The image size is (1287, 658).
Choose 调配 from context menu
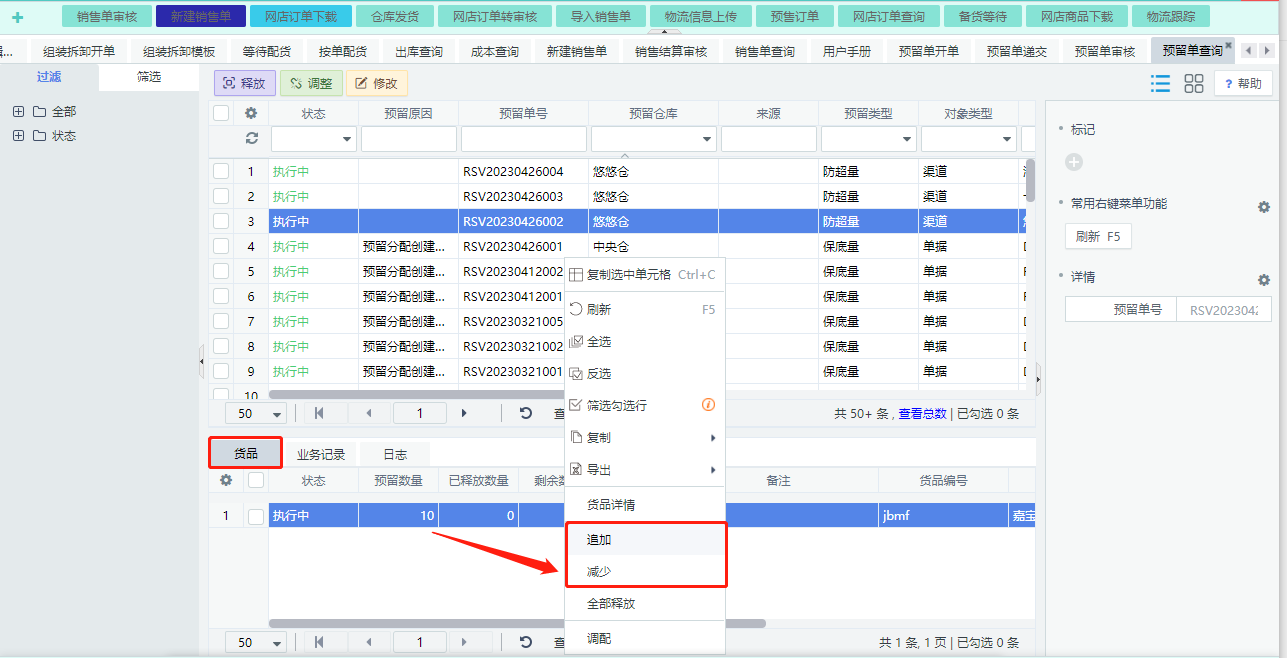click(644, 638)
